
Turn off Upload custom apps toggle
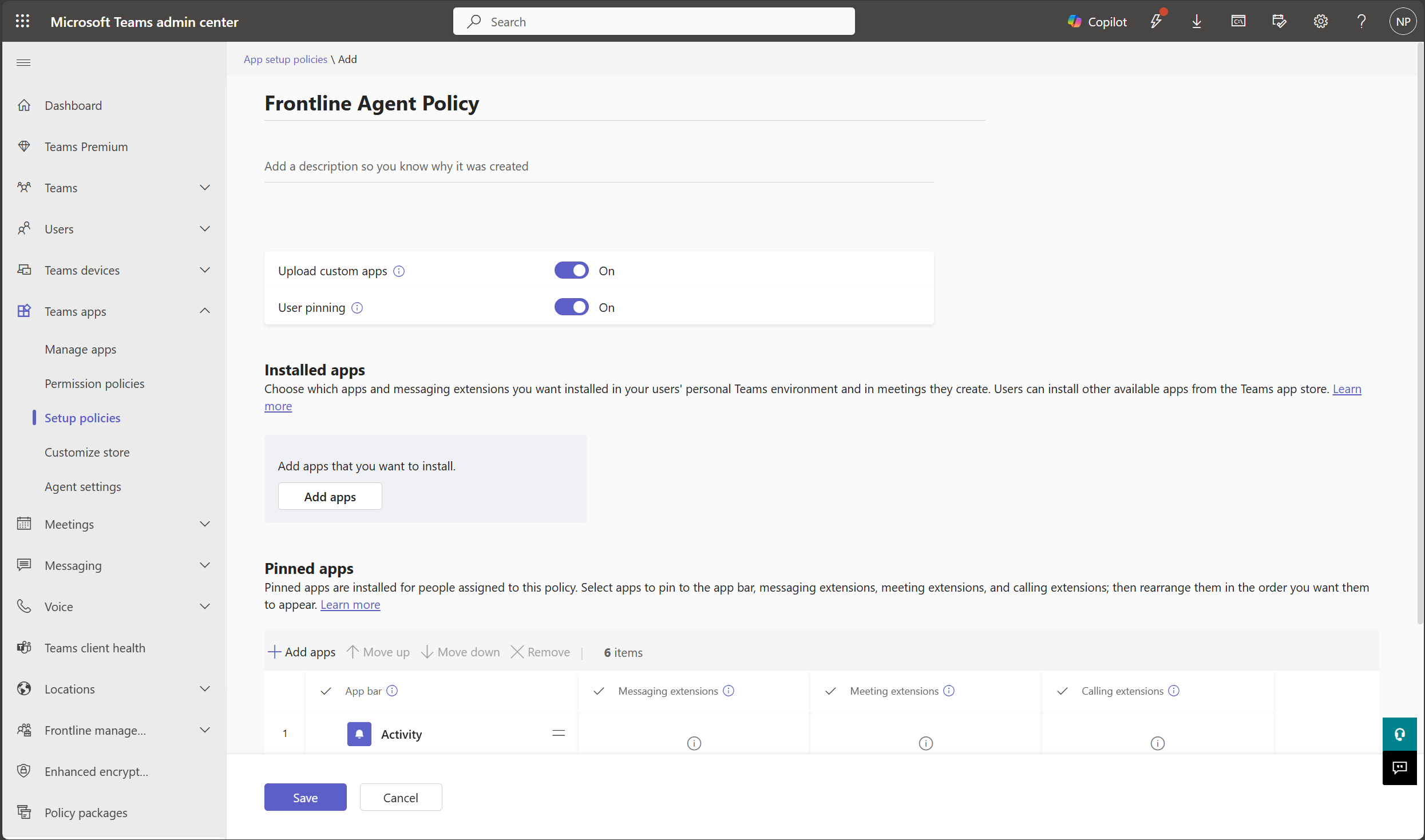point(571,271)
